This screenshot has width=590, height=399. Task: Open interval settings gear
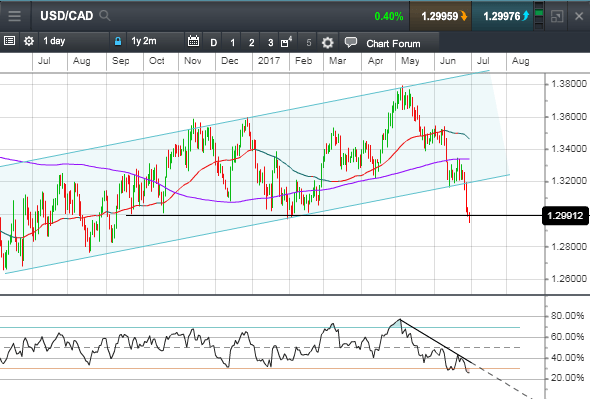(29, 41)
